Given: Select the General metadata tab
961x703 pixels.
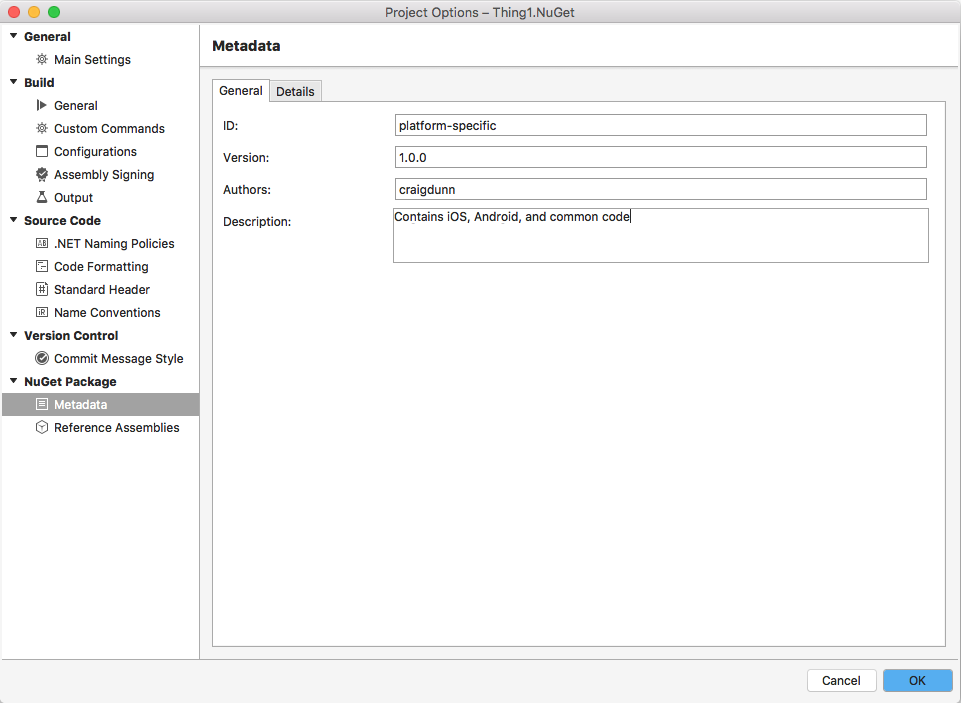Looking at the screenshot, I should pos(241,91).
